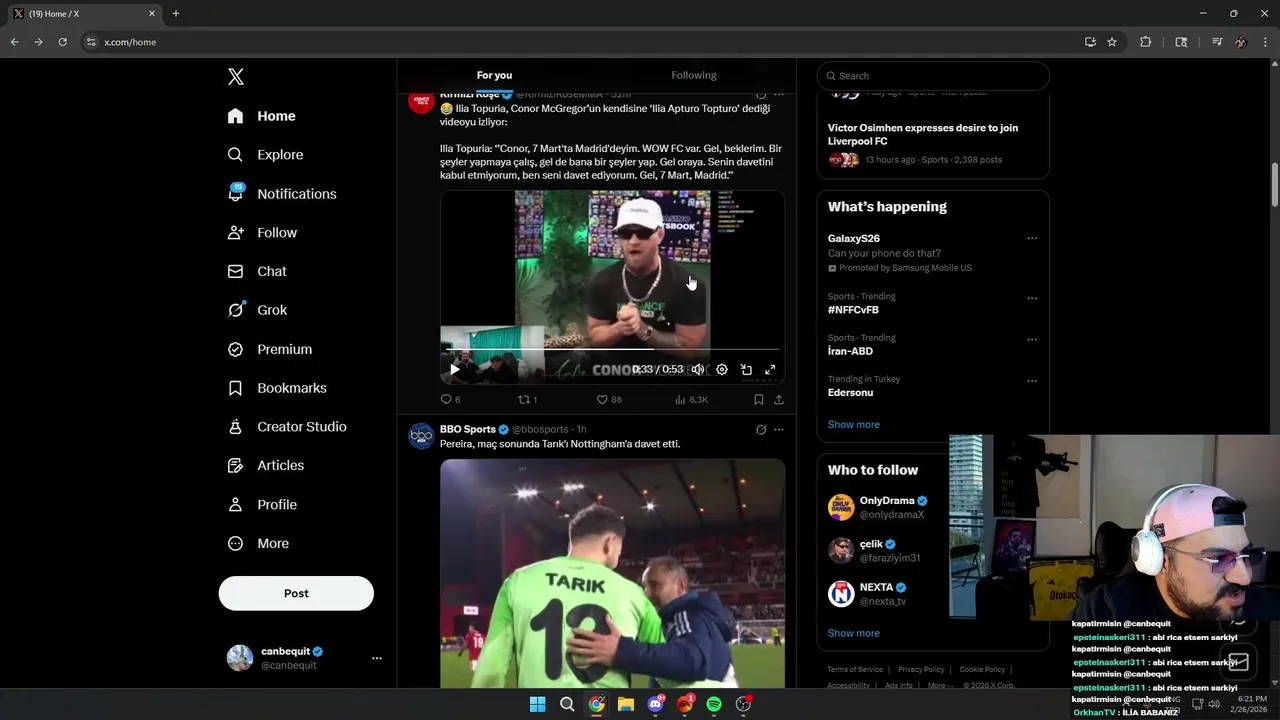Open Chrome extensions puzzle icon
The image size is (1280, 720).
click(x=1146, y=42)
